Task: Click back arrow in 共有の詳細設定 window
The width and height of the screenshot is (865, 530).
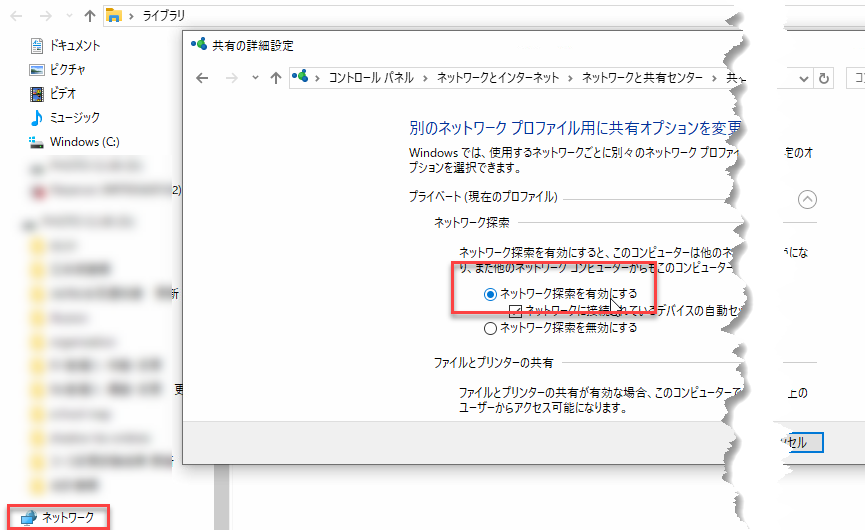Action: [x=201, y=78]
